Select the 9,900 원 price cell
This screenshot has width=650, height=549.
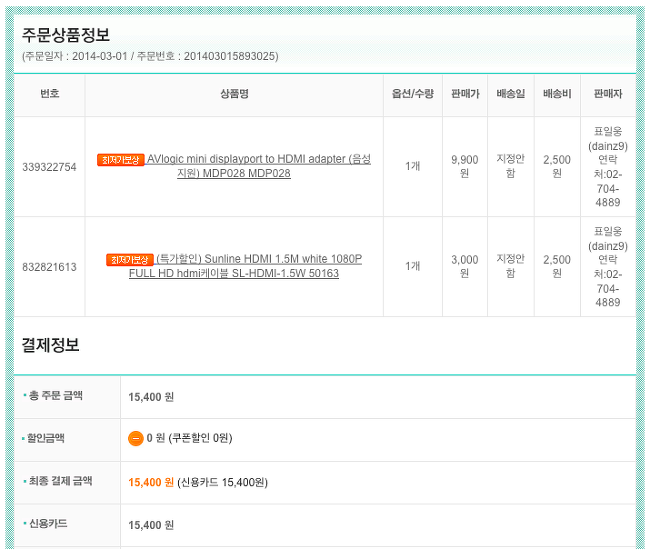(465, 166)
